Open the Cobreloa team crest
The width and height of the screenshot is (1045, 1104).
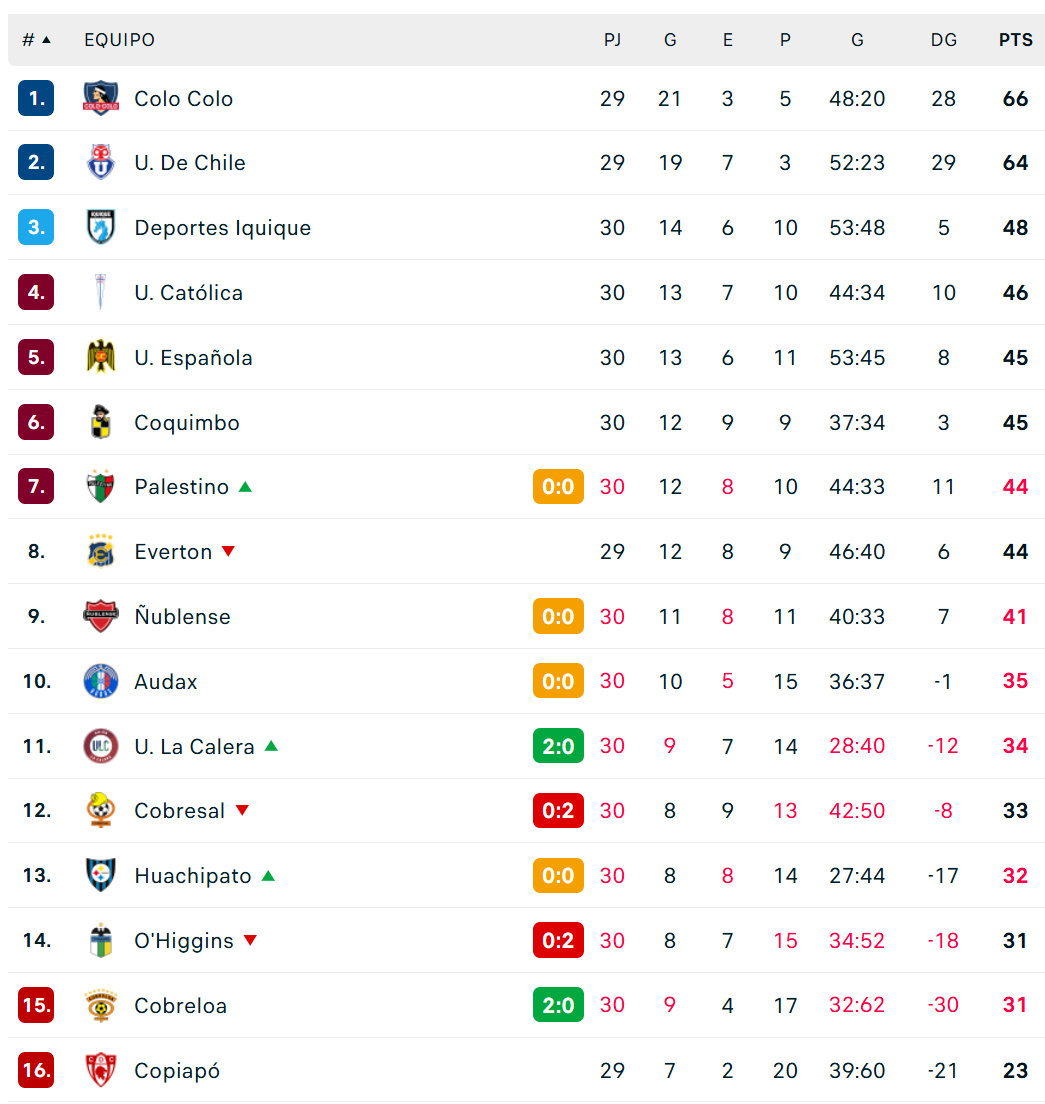coord(101,1005)
